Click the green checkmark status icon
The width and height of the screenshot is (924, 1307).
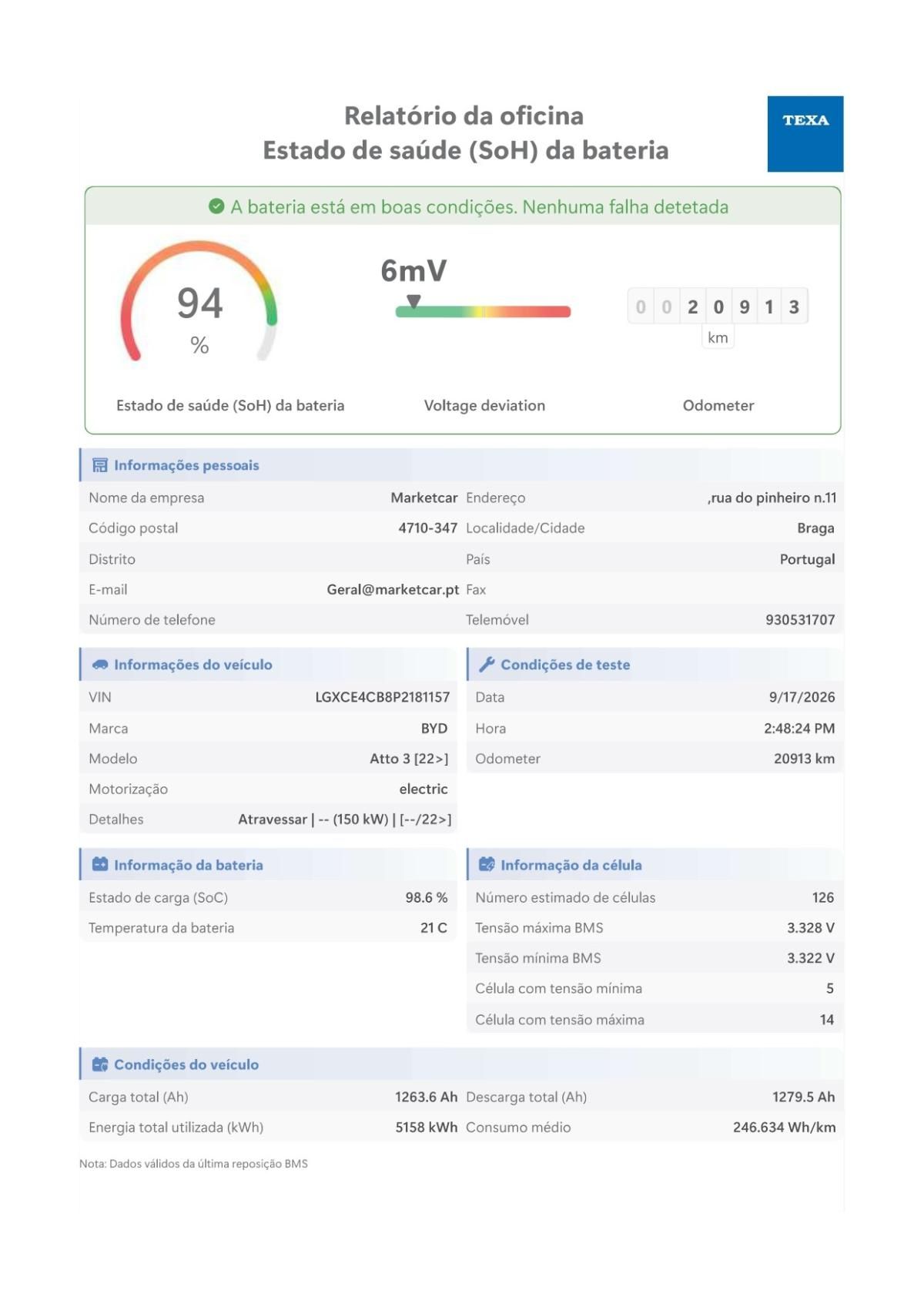(216, 206)
